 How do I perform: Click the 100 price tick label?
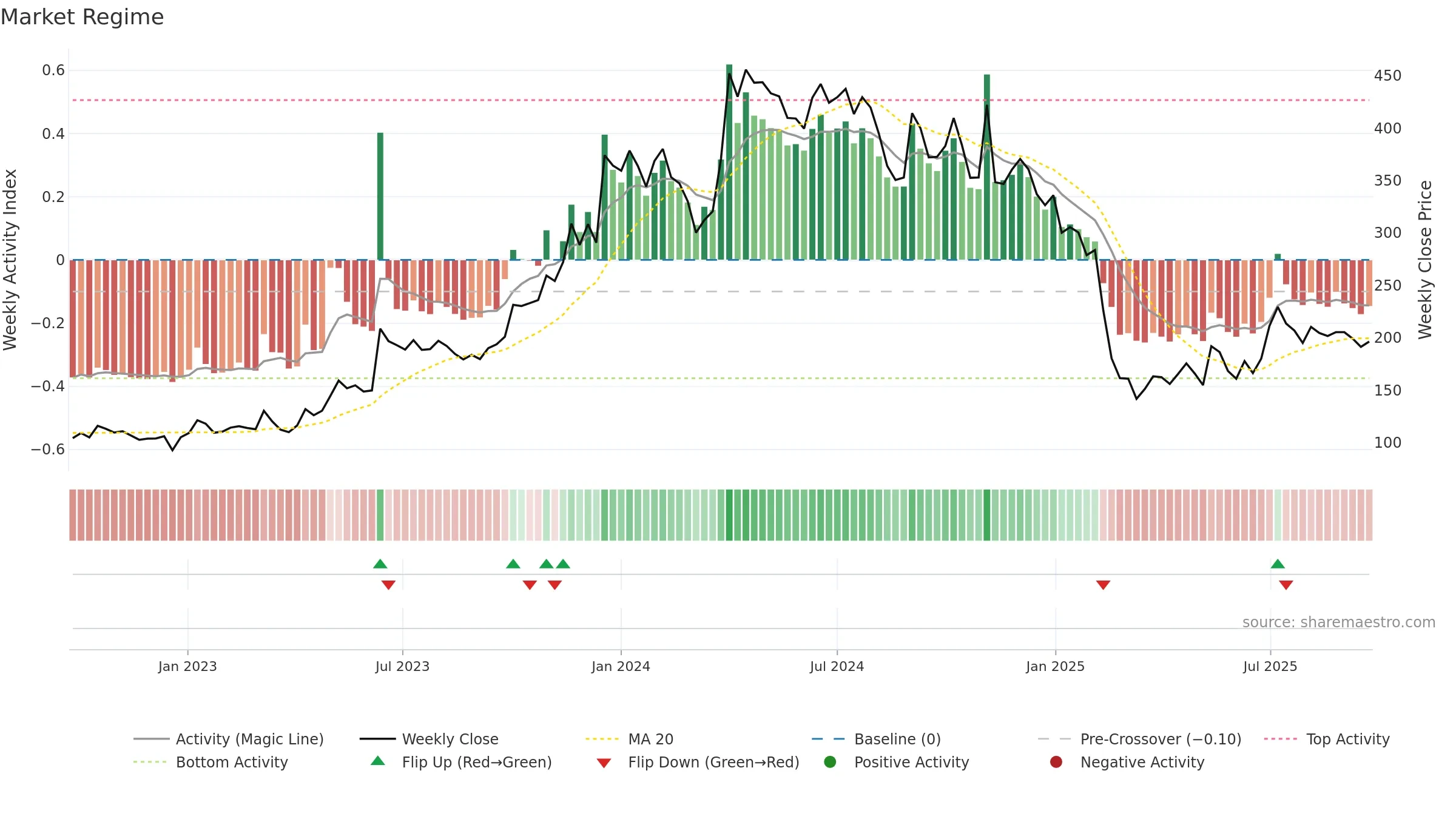point(1387,442)
